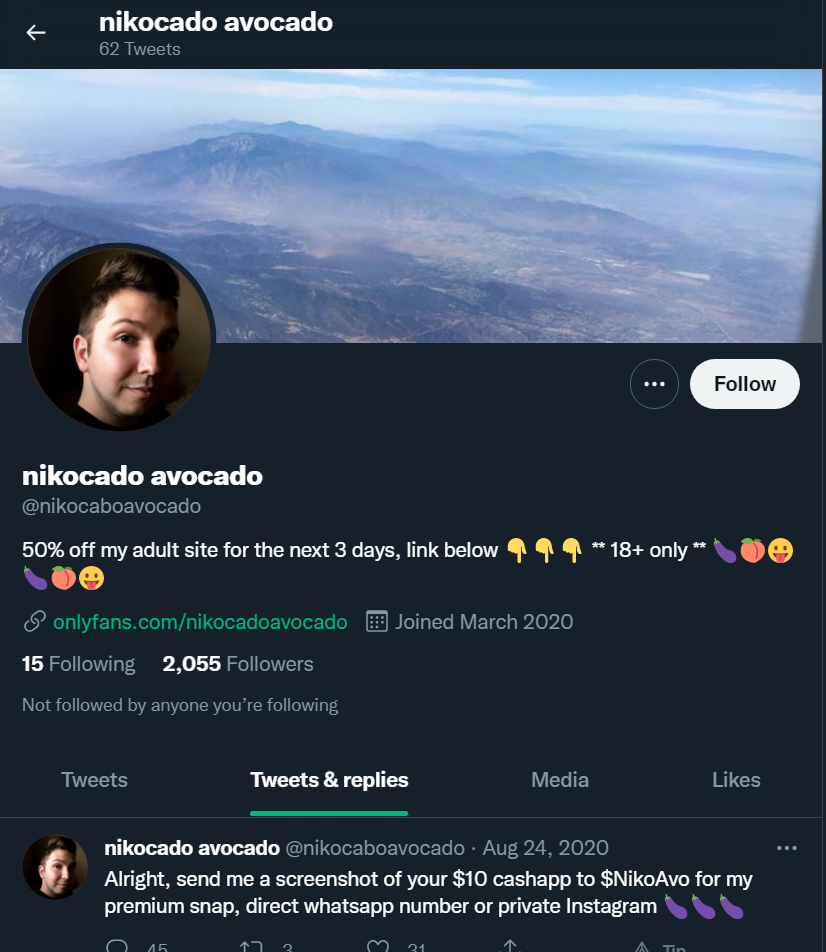Open the large profile avatar photo
Screen dimensions: 826x952
pos(119,338)
